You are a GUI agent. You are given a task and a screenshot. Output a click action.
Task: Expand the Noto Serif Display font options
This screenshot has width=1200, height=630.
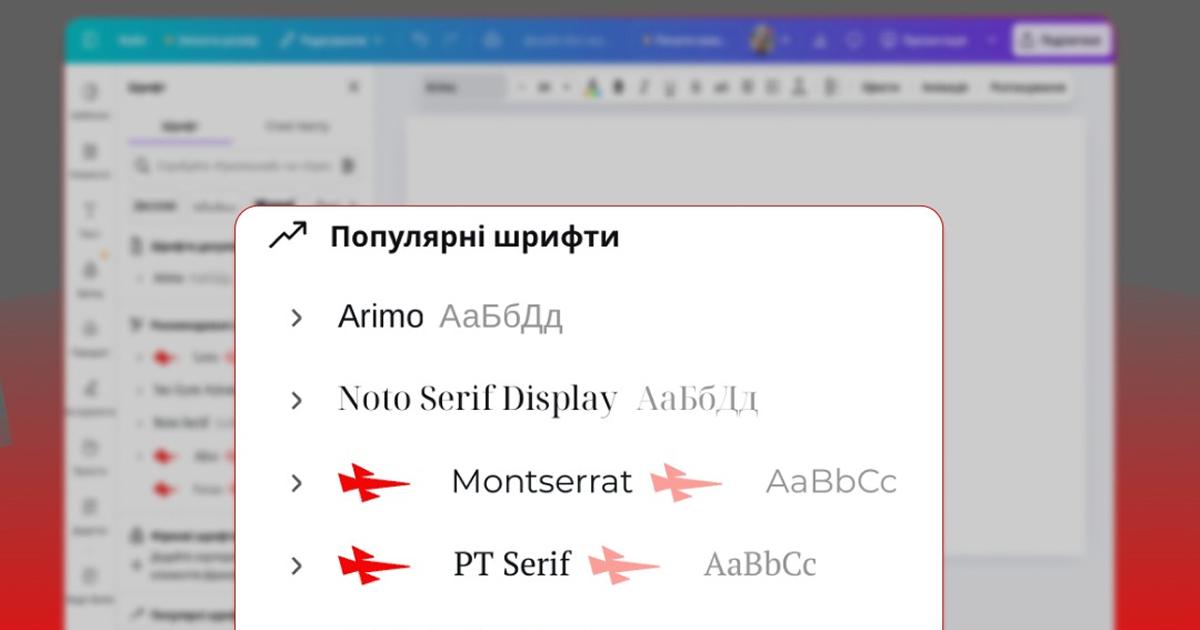pyautogui.click(x=297, y=399)
